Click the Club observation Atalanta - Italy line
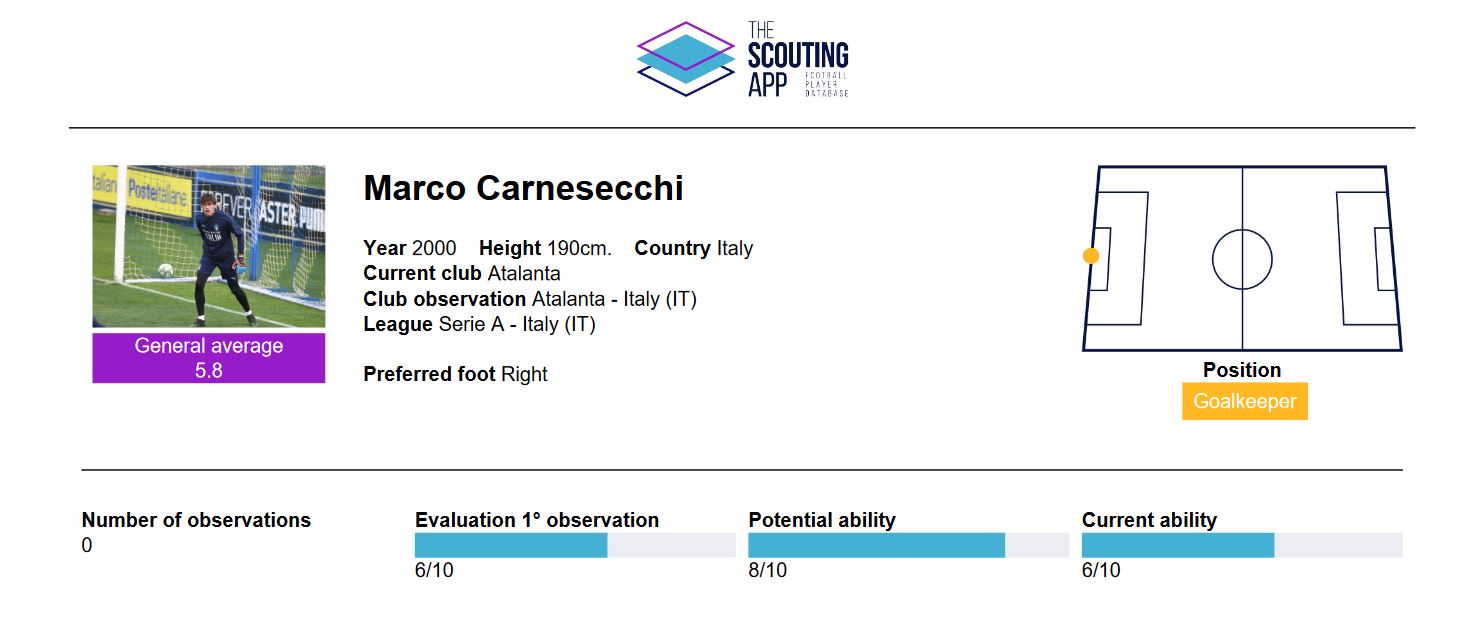Screen dimensions: 1484x630 (x=530, y=299)
